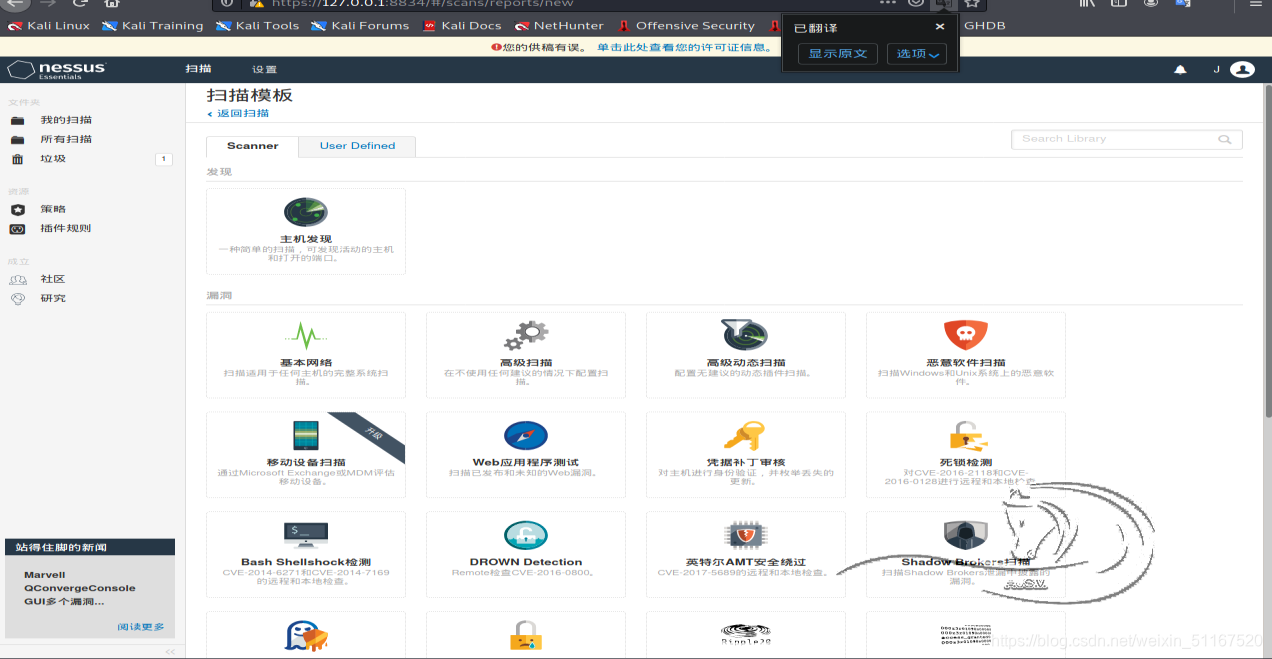Screen dimensions: 1272x659
Task: Select the Scanner tab
Action: (x=253, y=146)
